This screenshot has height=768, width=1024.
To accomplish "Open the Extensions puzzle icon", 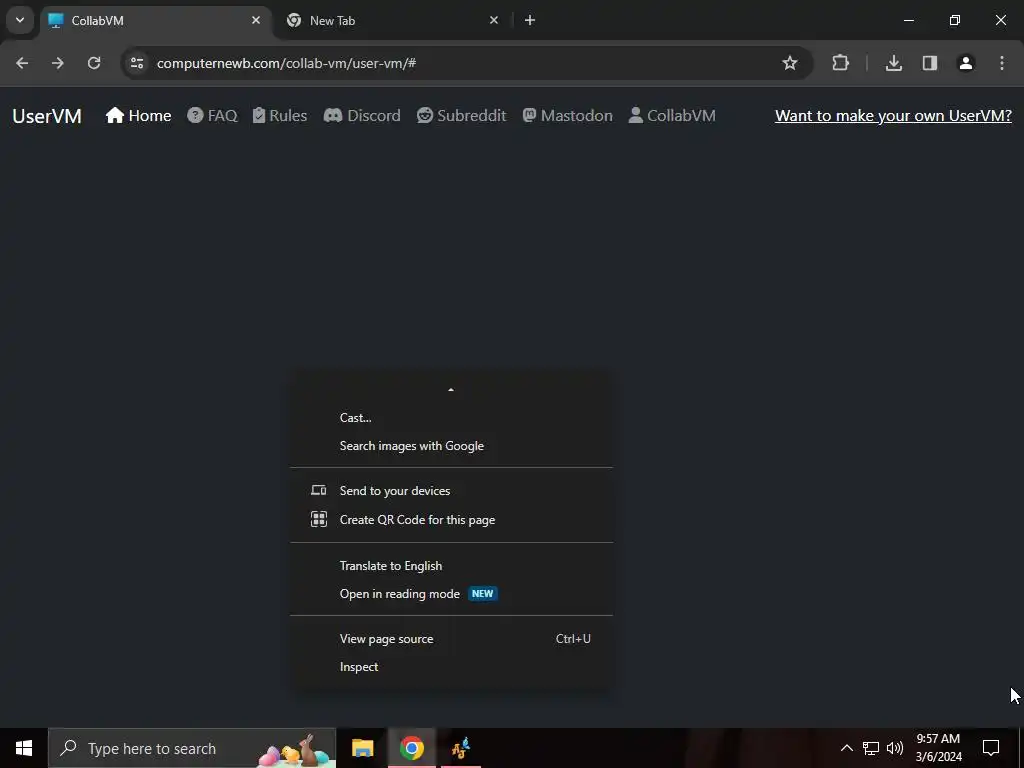I will (x=840, y=63).
